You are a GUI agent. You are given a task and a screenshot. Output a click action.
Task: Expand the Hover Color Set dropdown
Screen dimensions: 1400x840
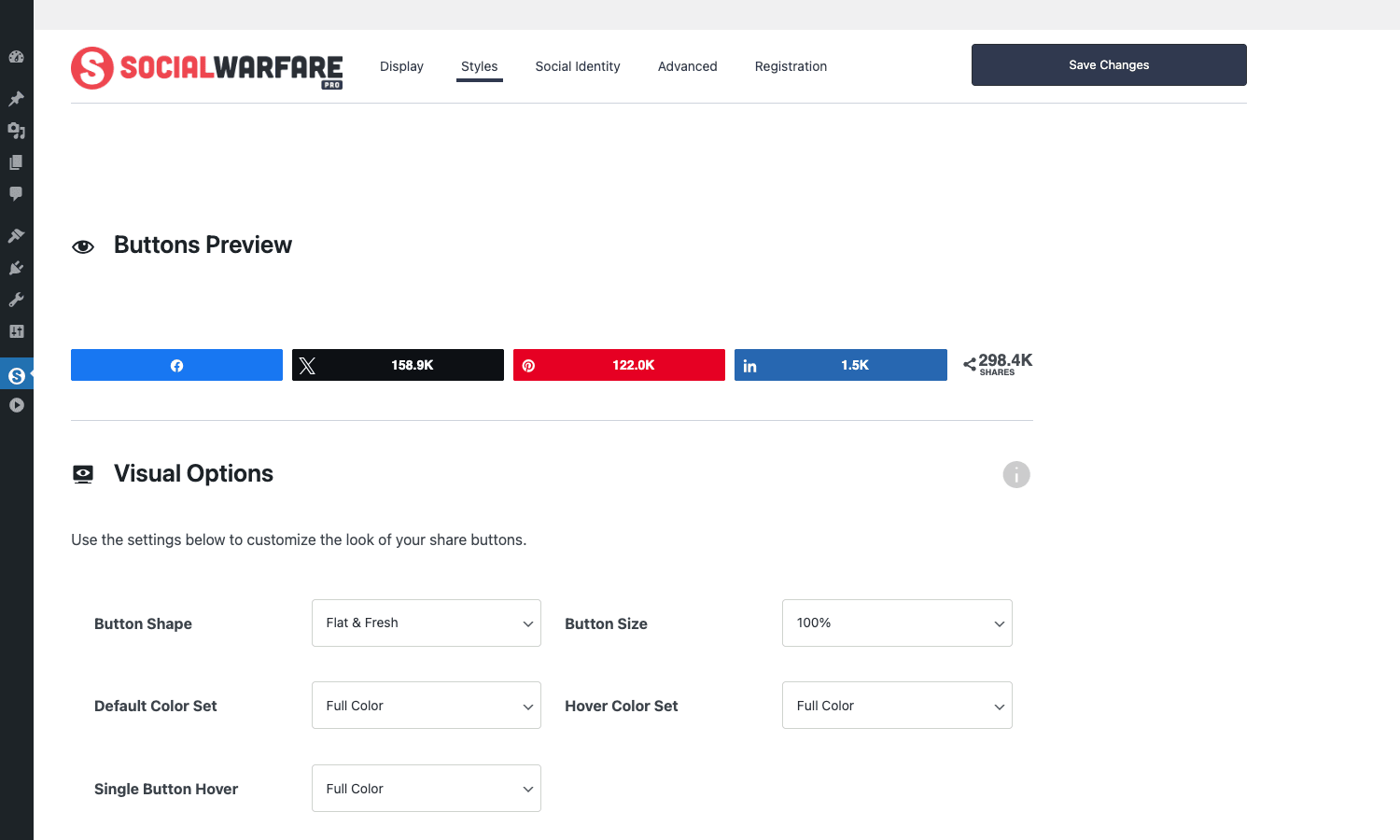click(897, 706)
